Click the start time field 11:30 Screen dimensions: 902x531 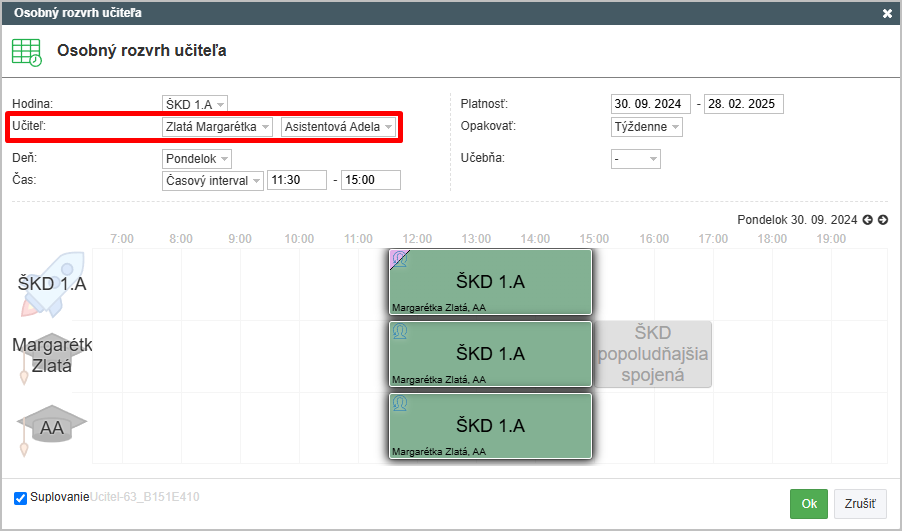click(x=297, y=180)
